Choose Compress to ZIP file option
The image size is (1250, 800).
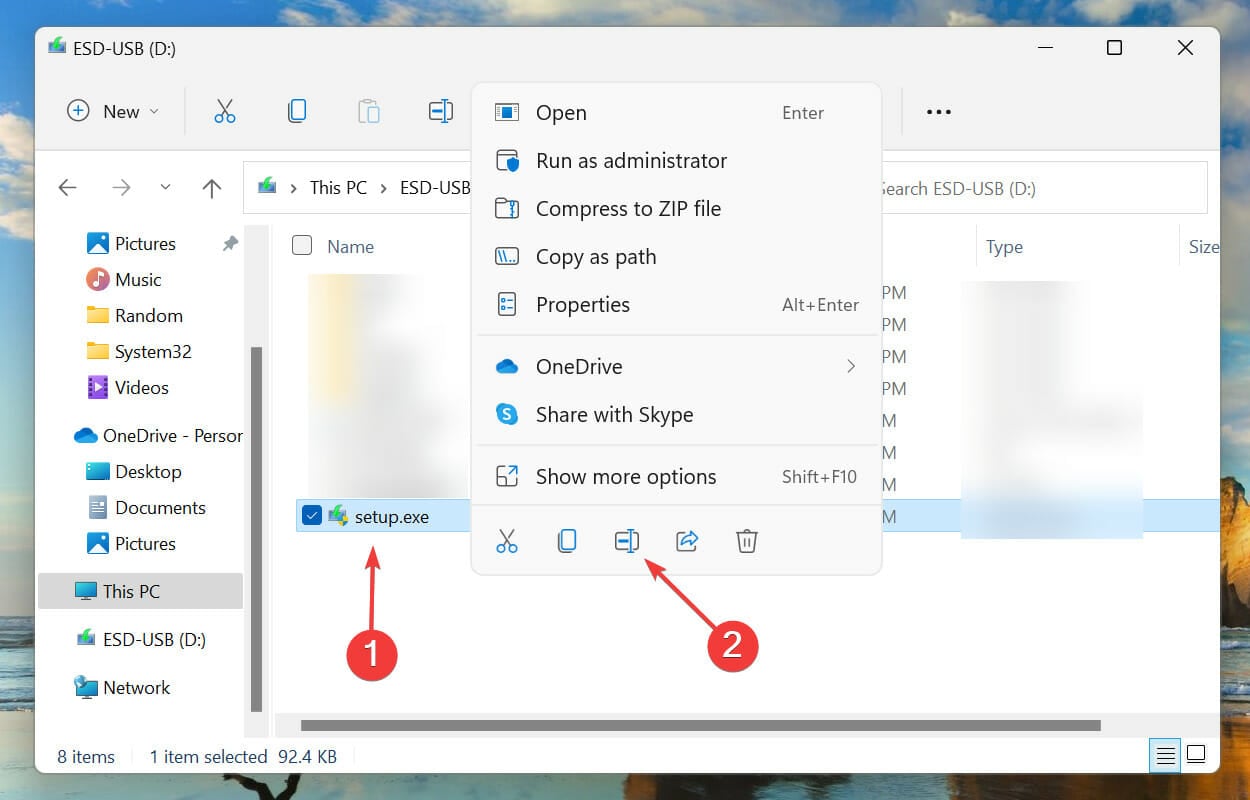coord(629,208)
